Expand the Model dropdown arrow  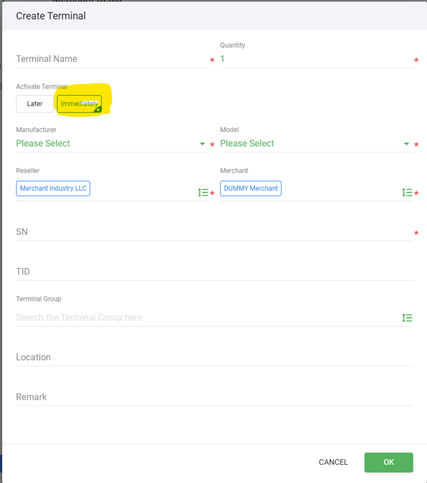tap(406, 144)
